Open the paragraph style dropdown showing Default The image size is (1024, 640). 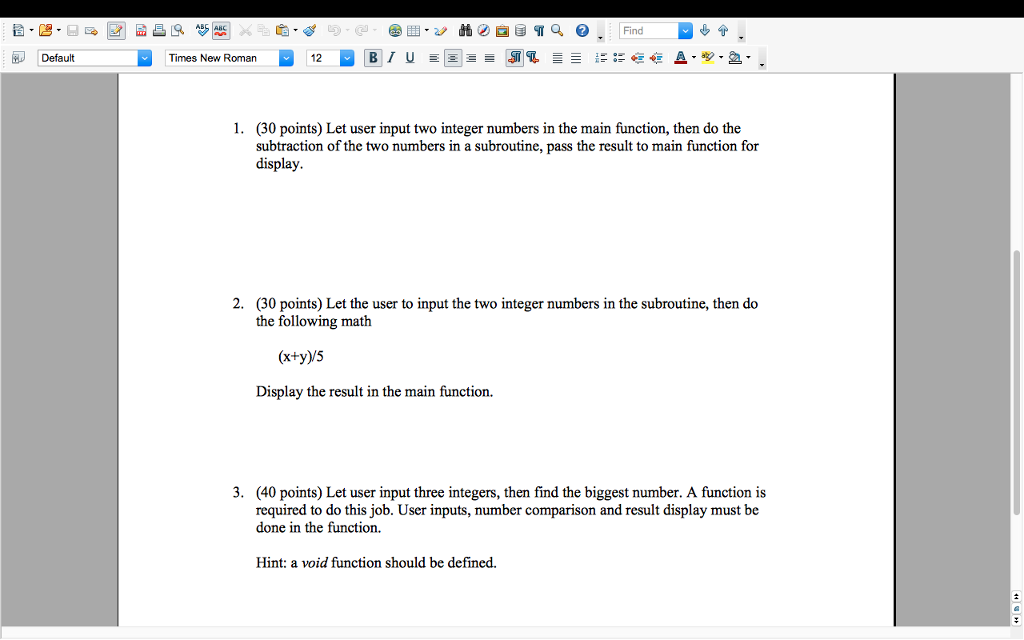coord(145,58)
